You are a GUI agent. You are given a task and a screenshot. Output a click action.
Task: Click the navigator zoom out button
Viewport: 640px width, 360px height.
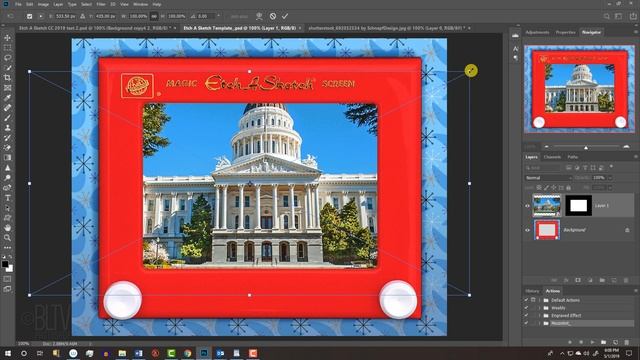547,147
